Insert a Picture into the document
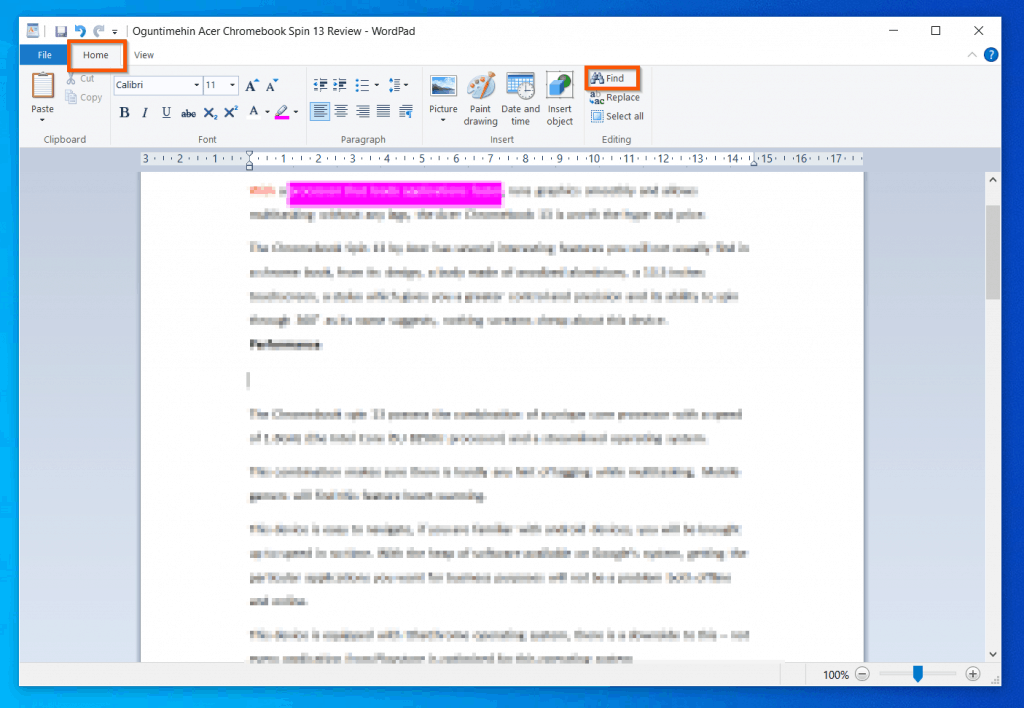The height and width of the screenshot is (708, 1024). [442, 96]
